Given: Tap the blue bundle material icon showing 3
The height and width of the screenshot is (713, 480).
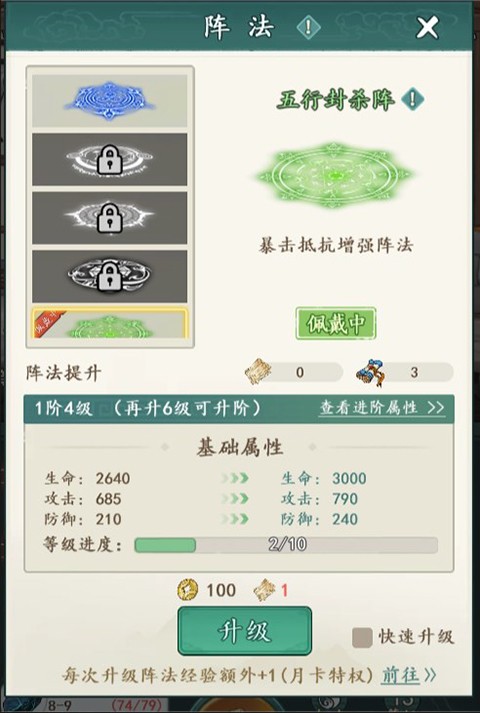Looking at the screenshot, I should pyautogui.click(x=370, y=372).
